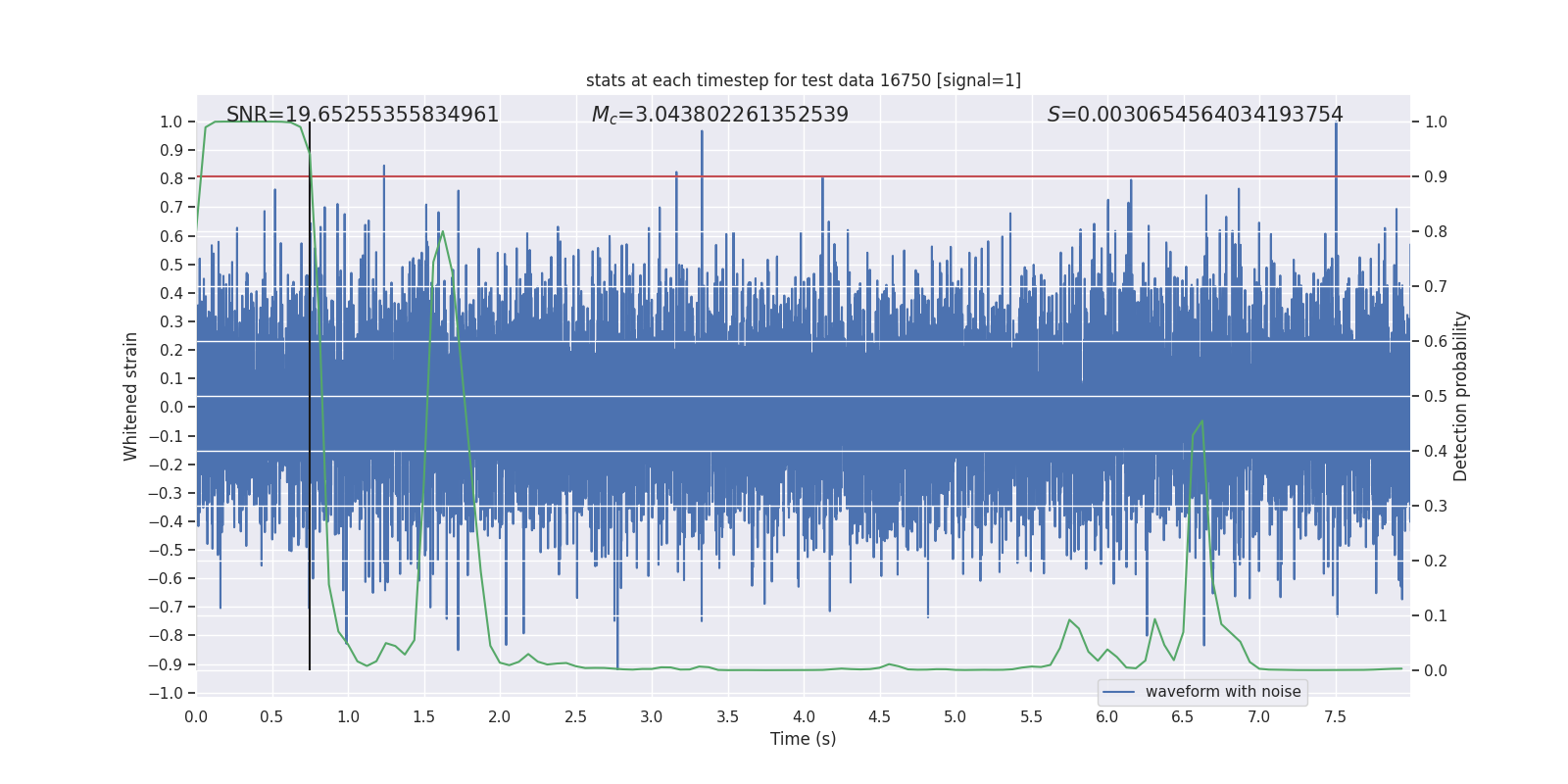Click the red horizontal threshold line

tap(882, 176)
